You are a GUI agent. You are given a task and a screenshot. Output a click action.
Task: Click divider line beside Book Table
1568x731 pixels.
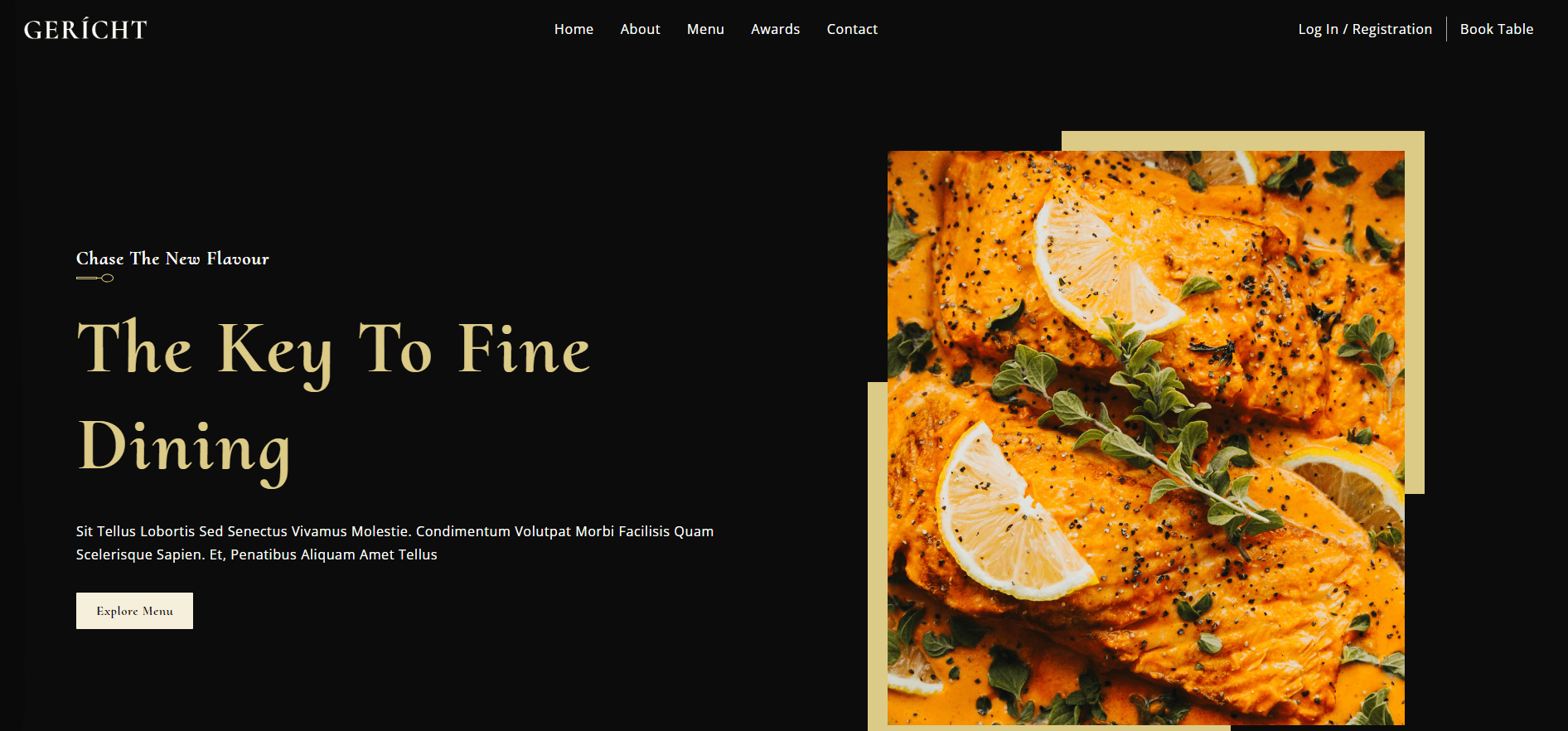coord(1446,29)
